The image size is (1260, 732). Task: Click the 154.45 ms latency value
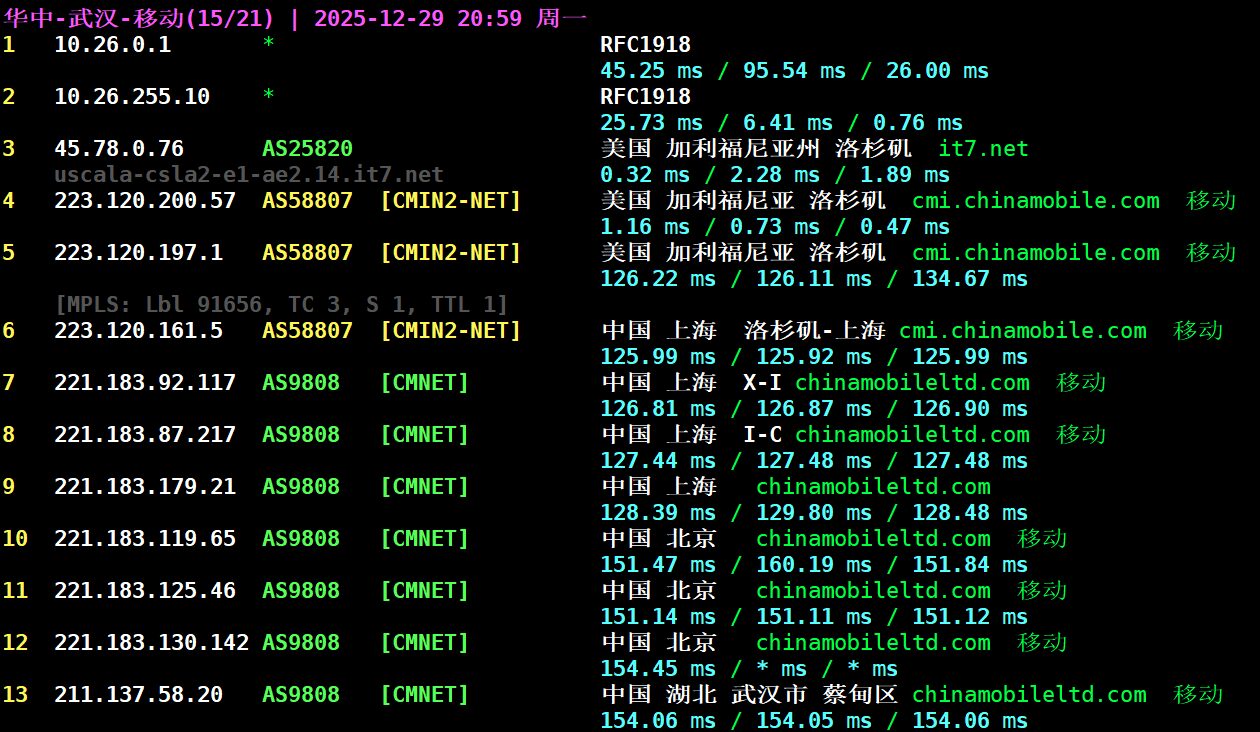(657, 669)
